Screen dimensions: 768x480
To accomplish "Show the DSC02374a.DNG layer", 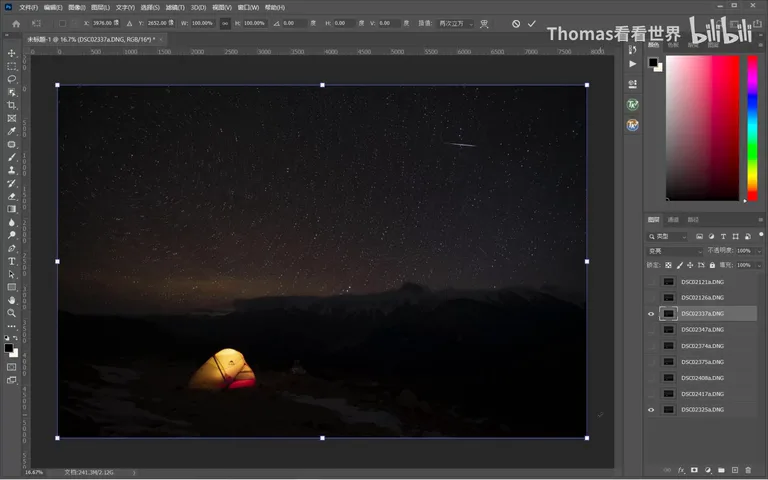I will (x=651, y=346).
